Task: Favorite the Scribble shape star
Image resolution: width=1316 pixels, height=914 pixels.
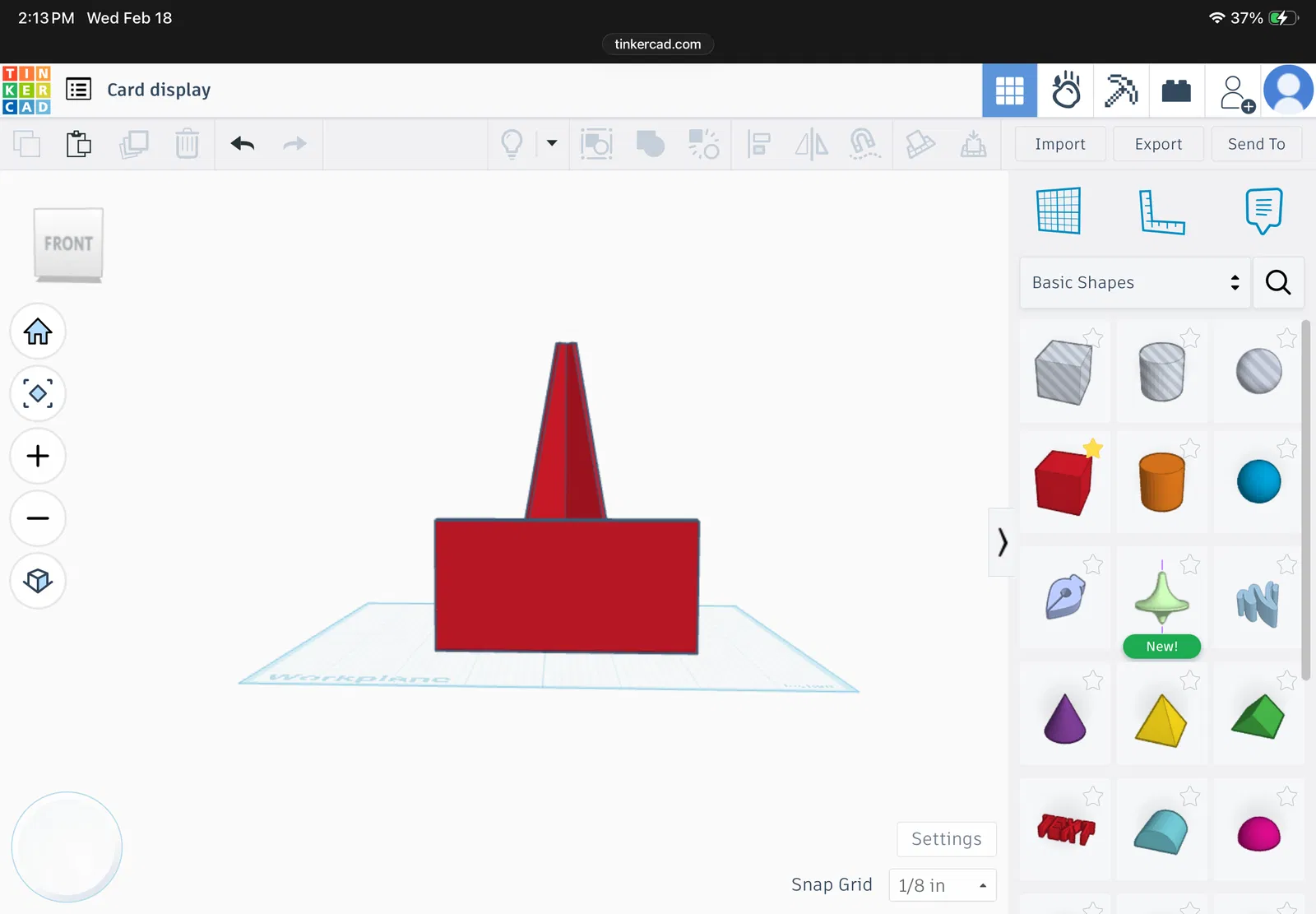Action: pyautogui.click(x=1093, y=564)
